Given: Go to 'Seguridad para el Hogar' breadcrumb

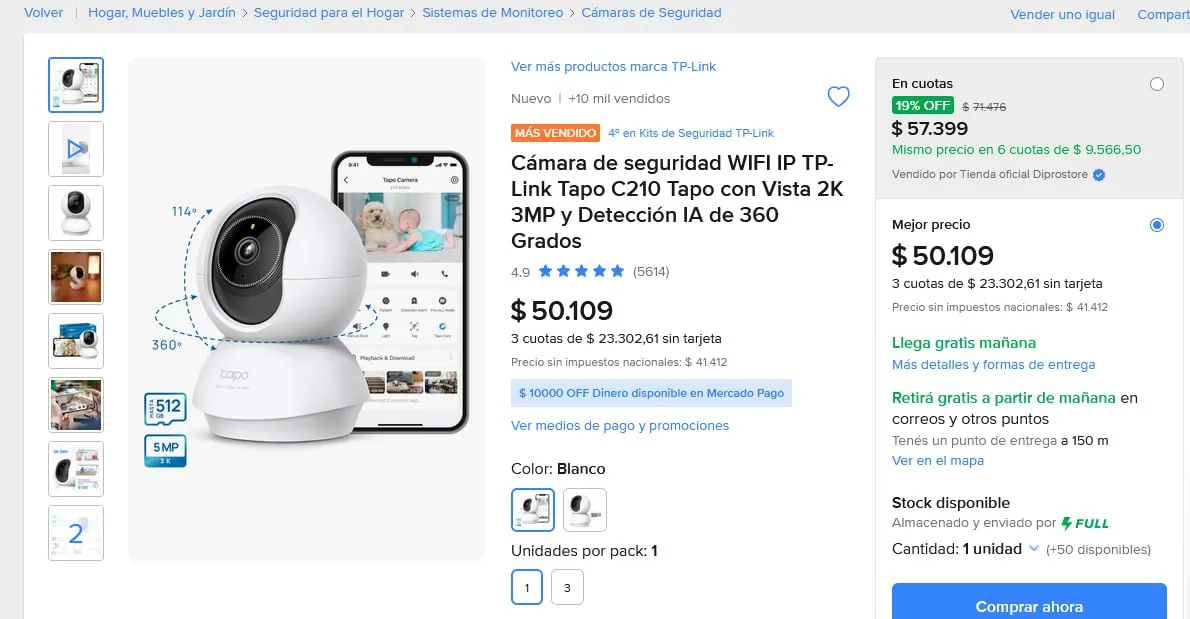Looking at the screenshot, I should click(329, 13).
